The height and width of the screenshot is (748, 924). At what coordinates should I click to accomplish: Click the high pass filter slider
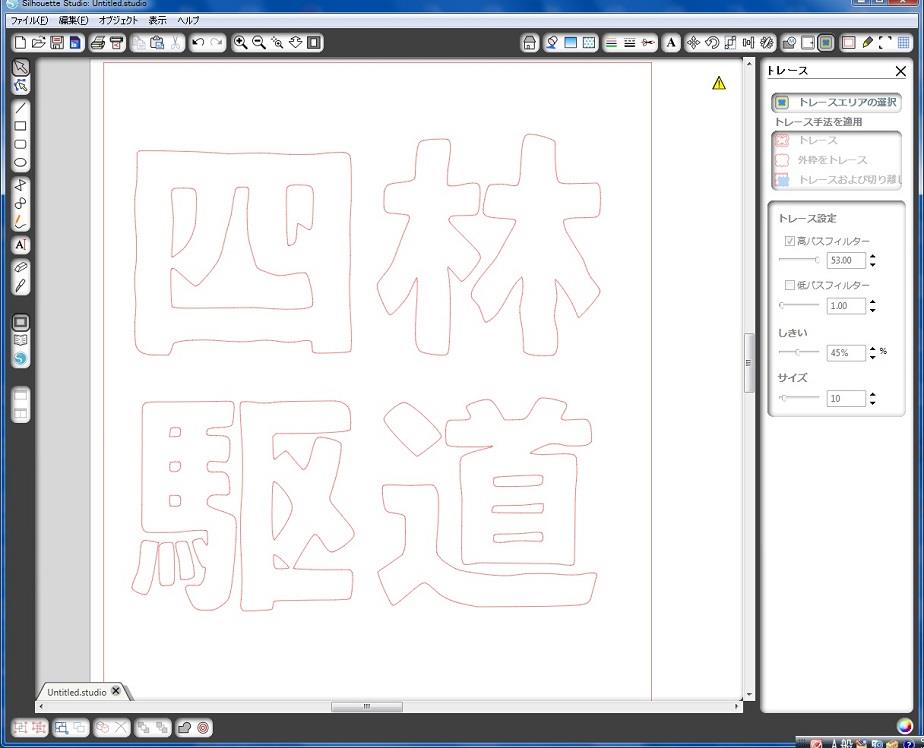pyautogui.click(x=799, y=259)
